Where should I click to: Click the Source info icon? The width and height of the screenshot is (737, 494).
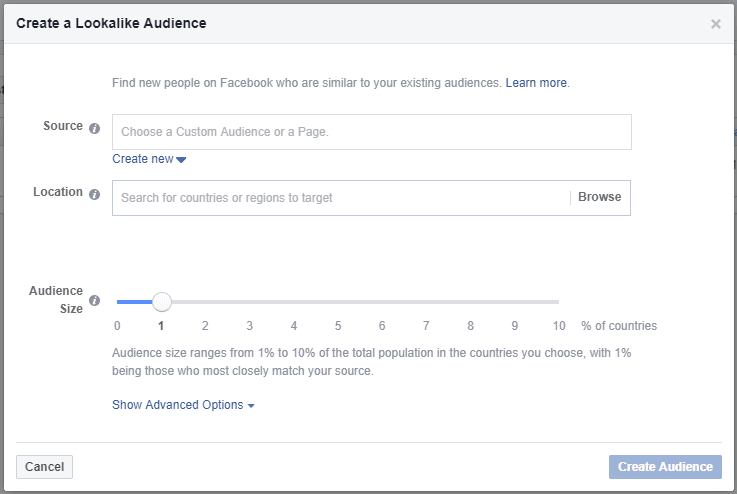click(94, 128)
